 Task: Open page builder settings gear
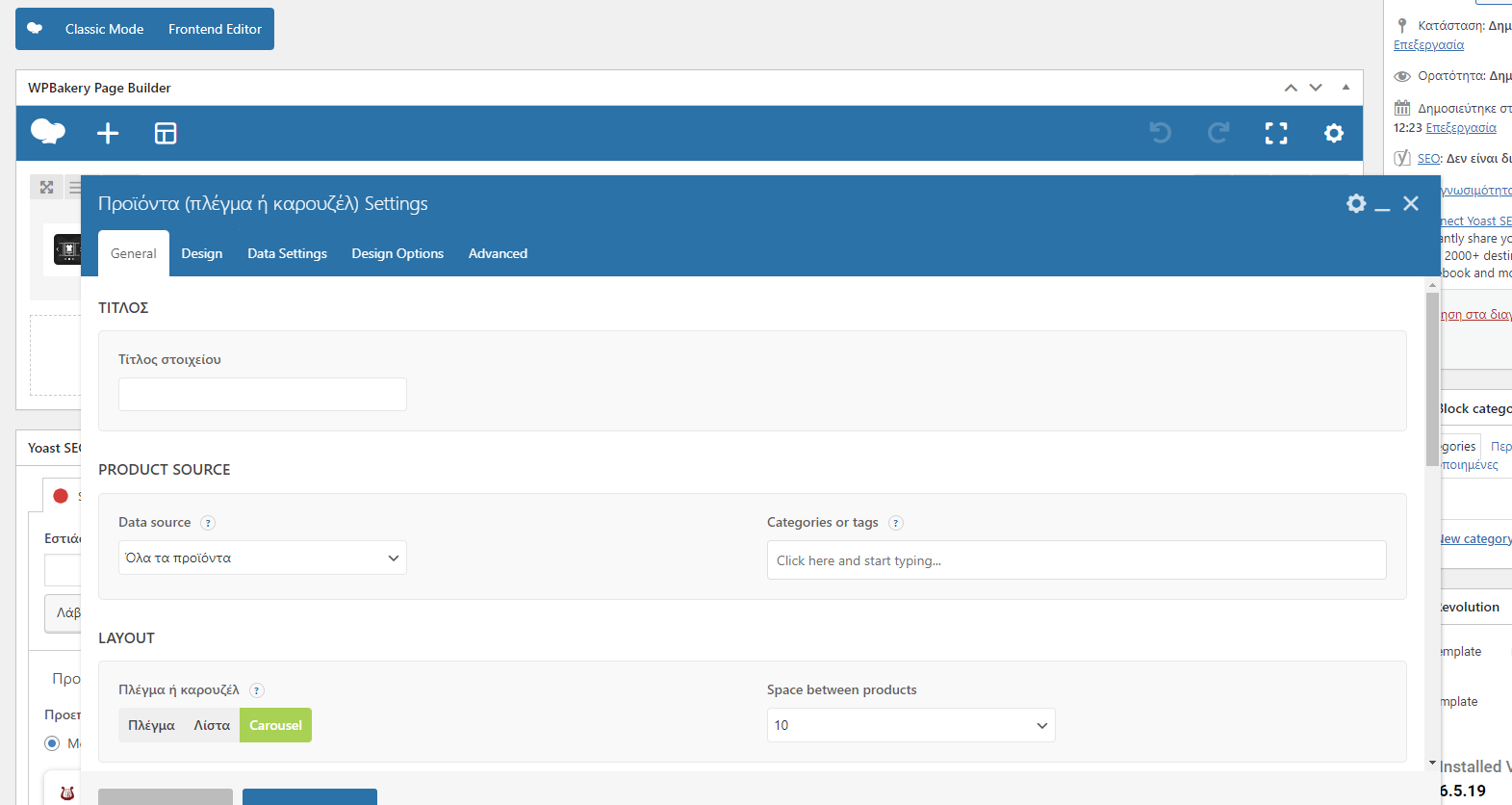point(1334,133)
